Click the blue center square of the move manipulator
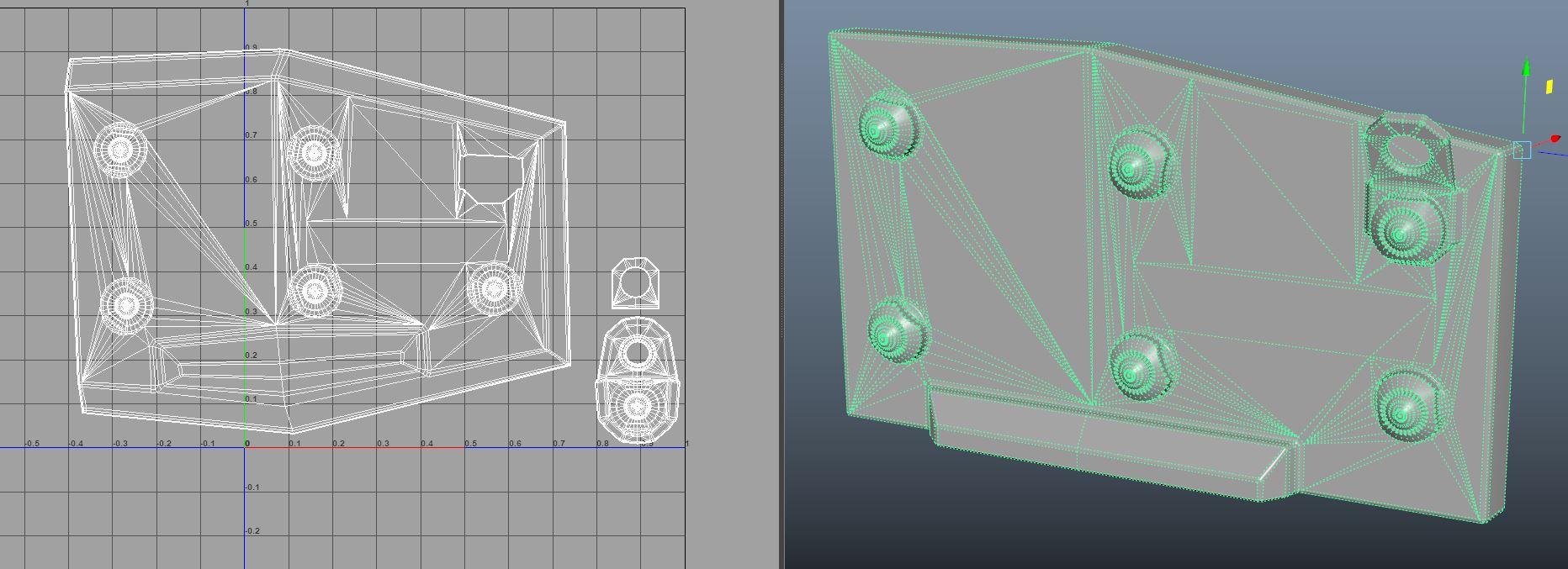The height and width of the screenshot is (569, 1568). click(1522, 150)
